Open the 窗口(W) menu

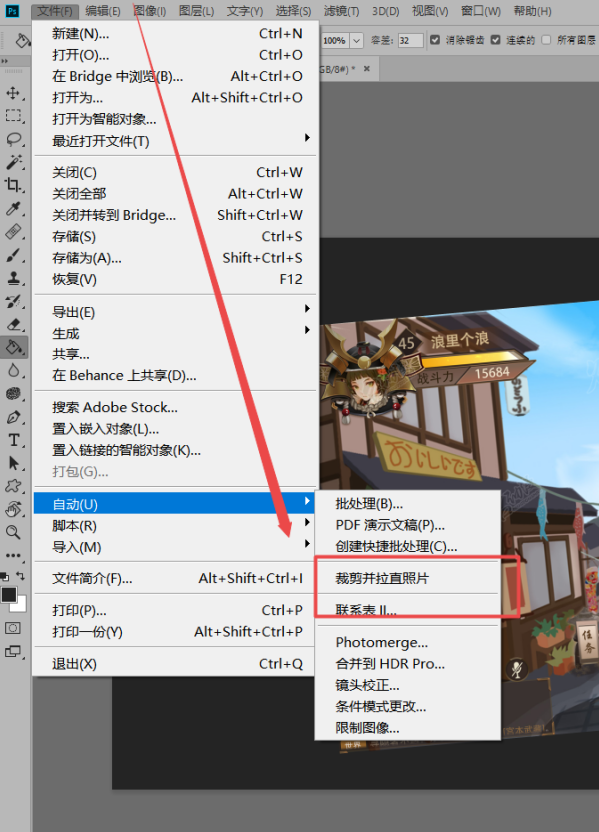481,11
